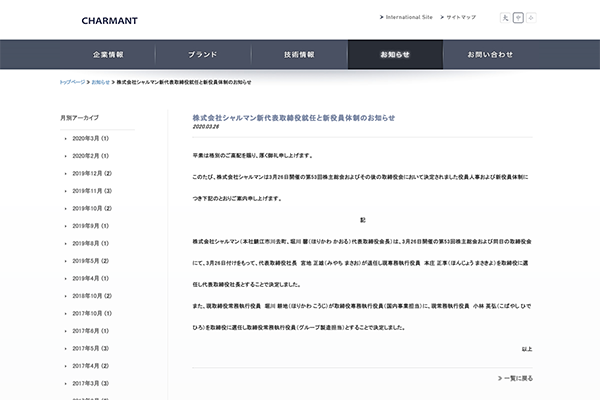Click the 以上 closing text
Viewport: 600px width, 400px height.
click(527, 349)
